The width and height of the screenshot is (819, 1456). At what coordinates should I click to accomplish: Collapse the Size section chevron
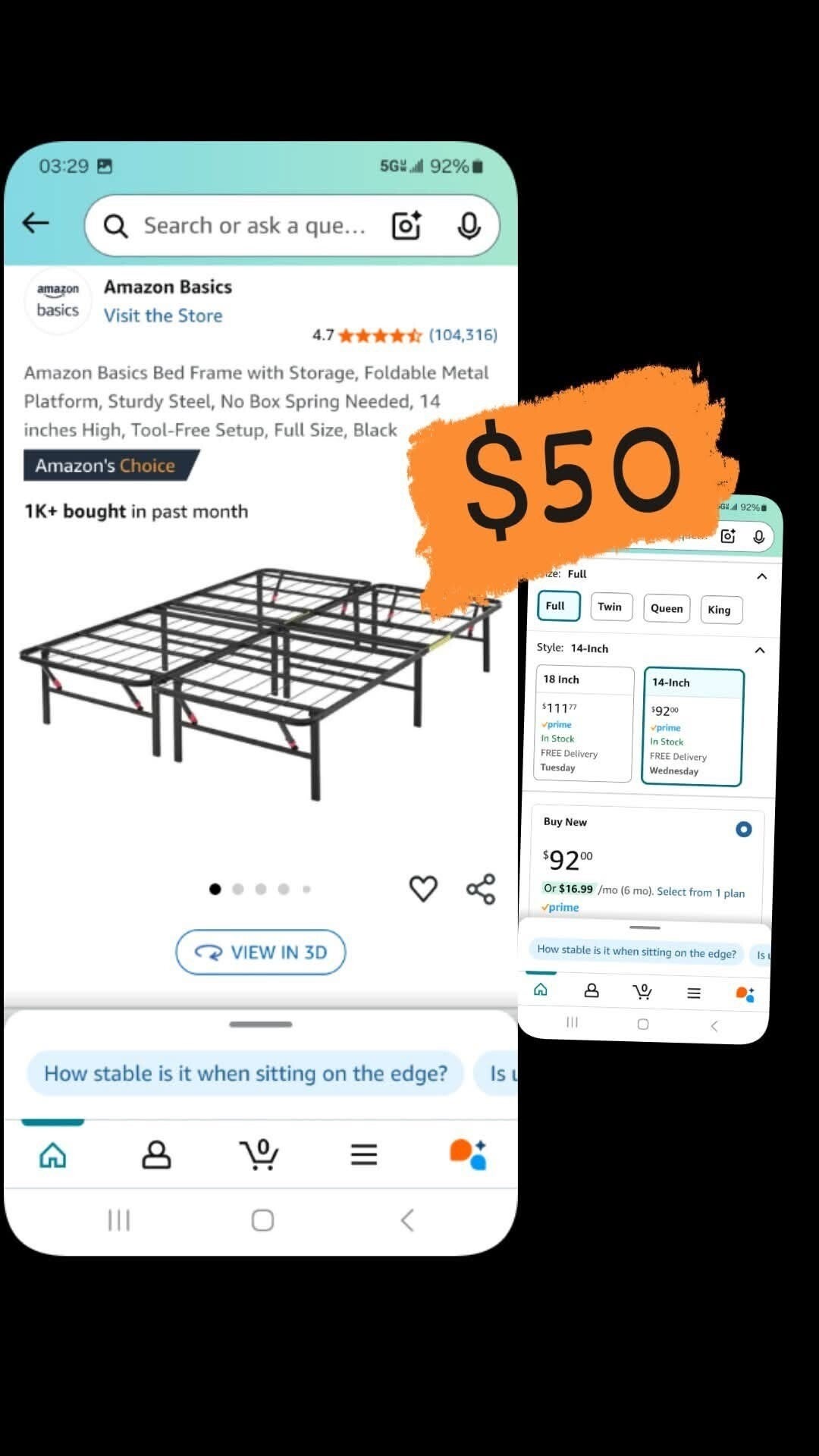tap(761, 576)
